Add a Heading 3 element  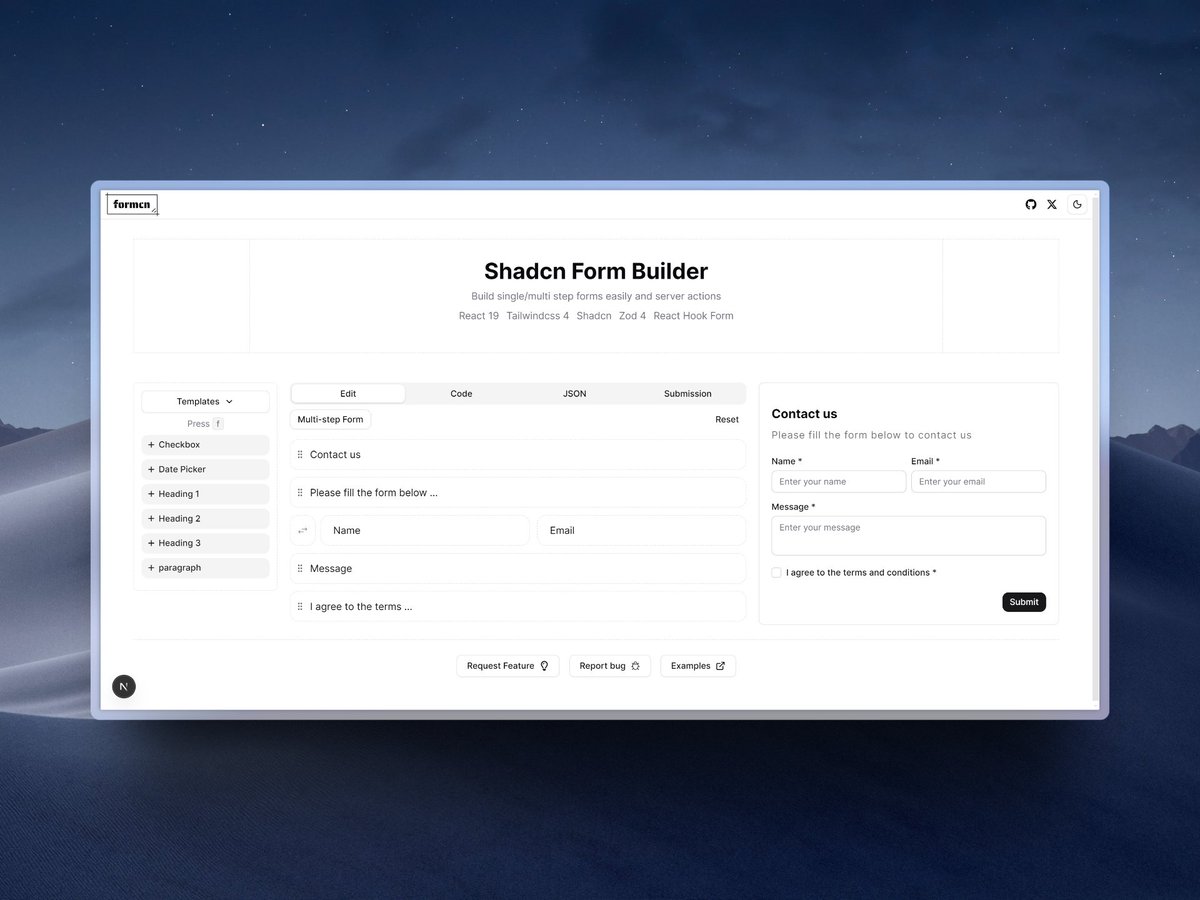tap(205, 543)
